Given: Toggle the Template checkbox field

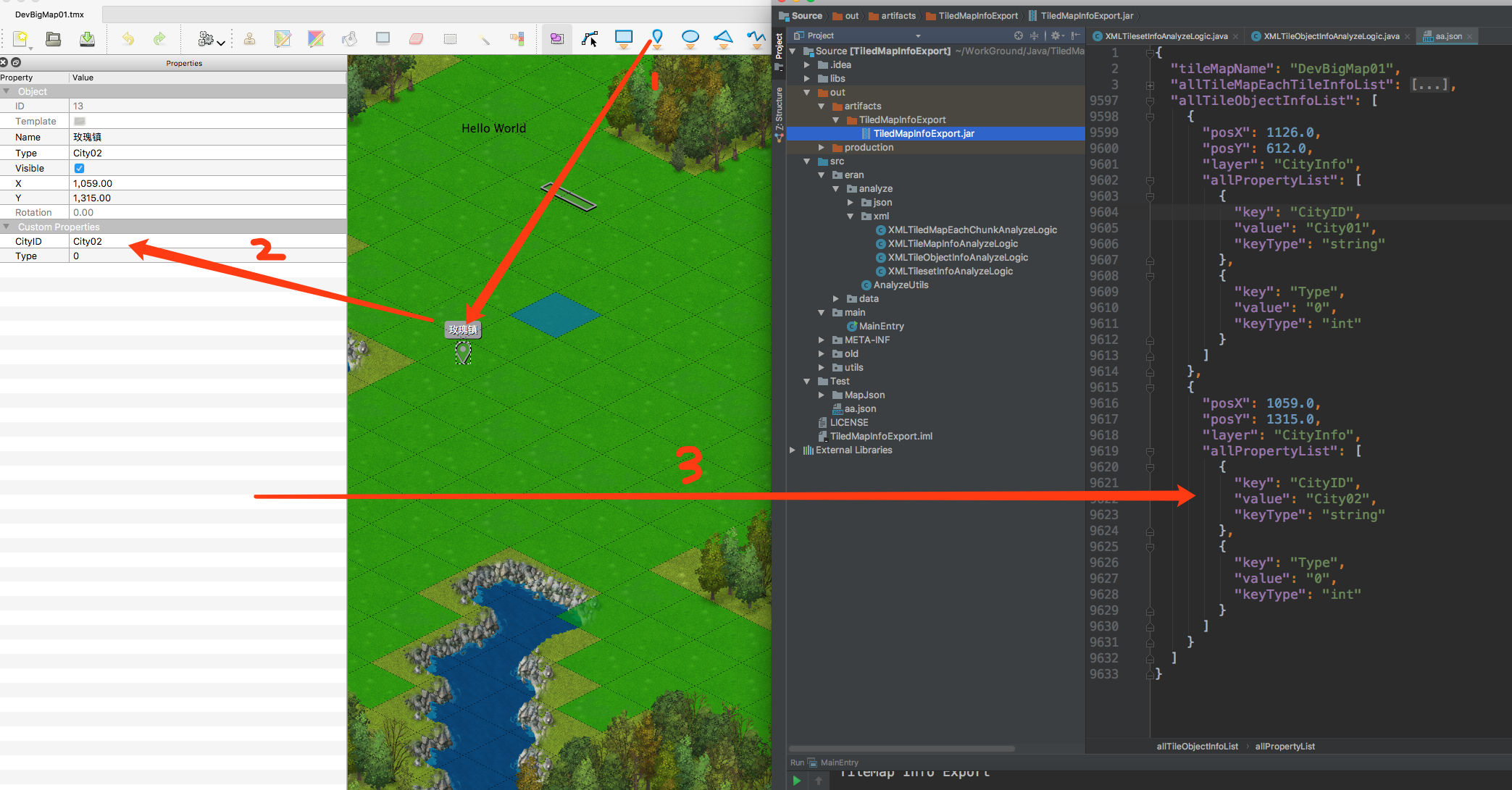Looking at the screenshot, I should point(80,122).
